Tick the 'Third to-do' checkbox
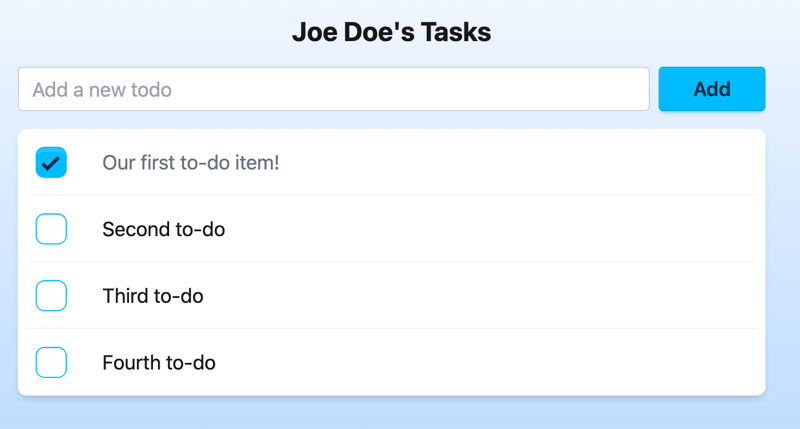The image size is (800, 429). click(51, 296)
